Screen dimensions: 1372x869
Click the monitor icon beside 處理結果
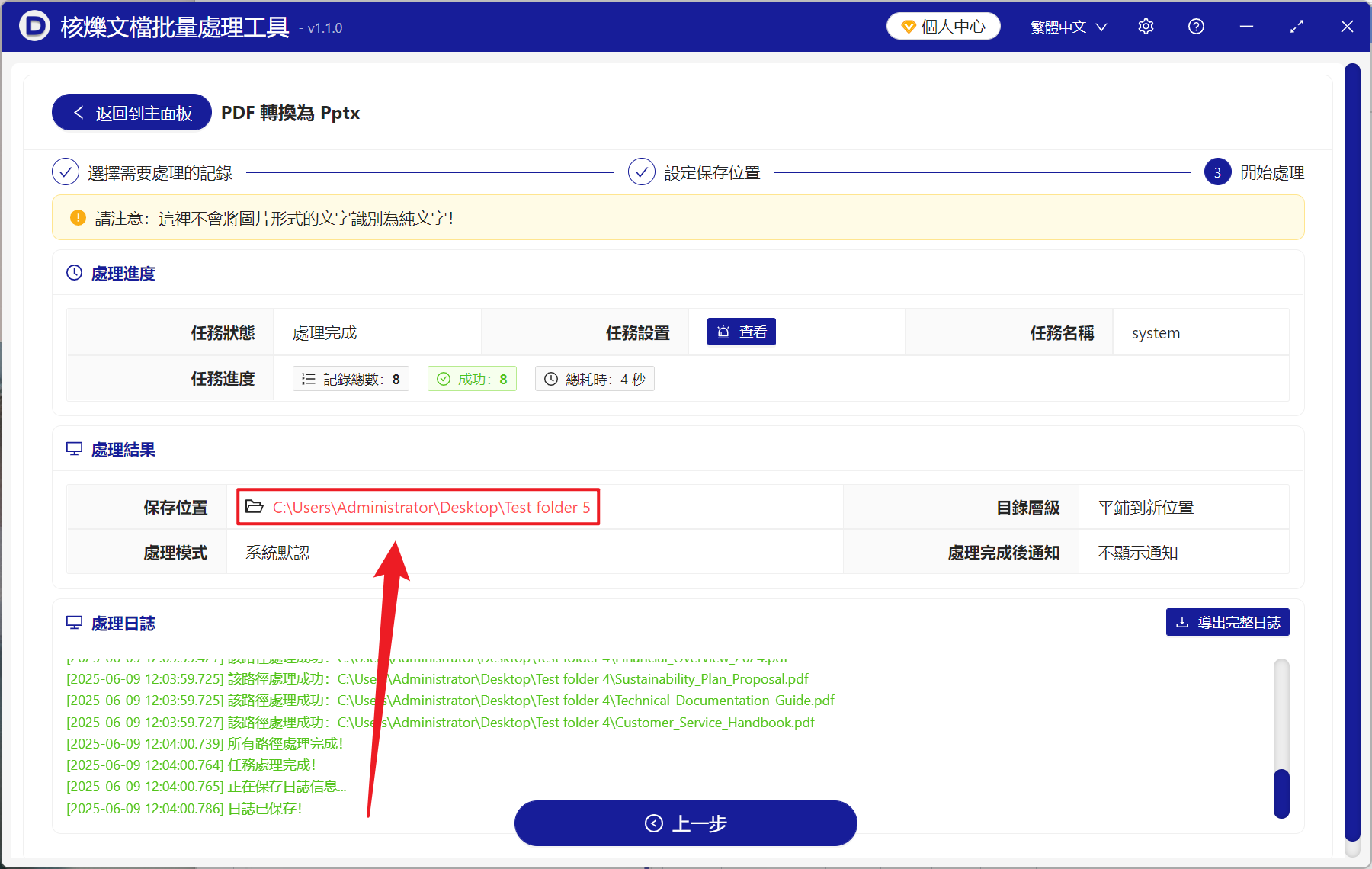[74, 448]
